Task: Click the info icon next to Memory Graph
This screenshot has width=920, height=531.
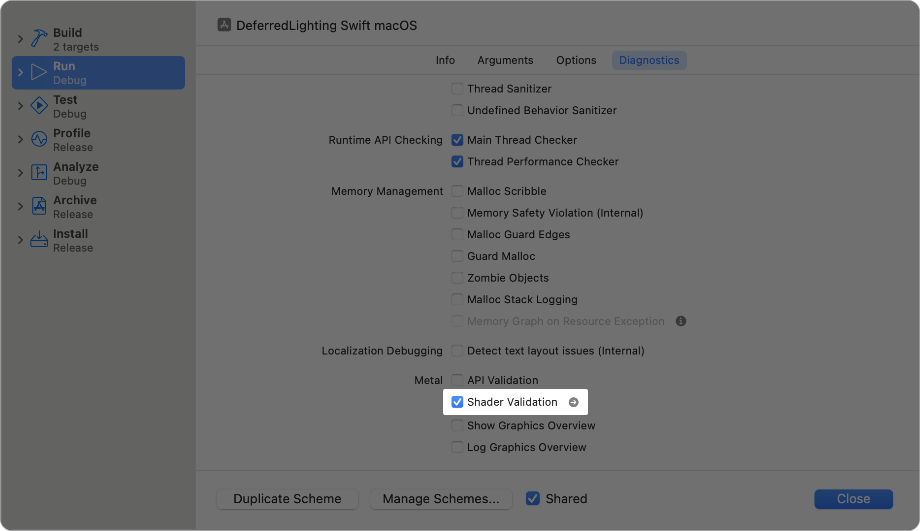Action: pos(681,321)
